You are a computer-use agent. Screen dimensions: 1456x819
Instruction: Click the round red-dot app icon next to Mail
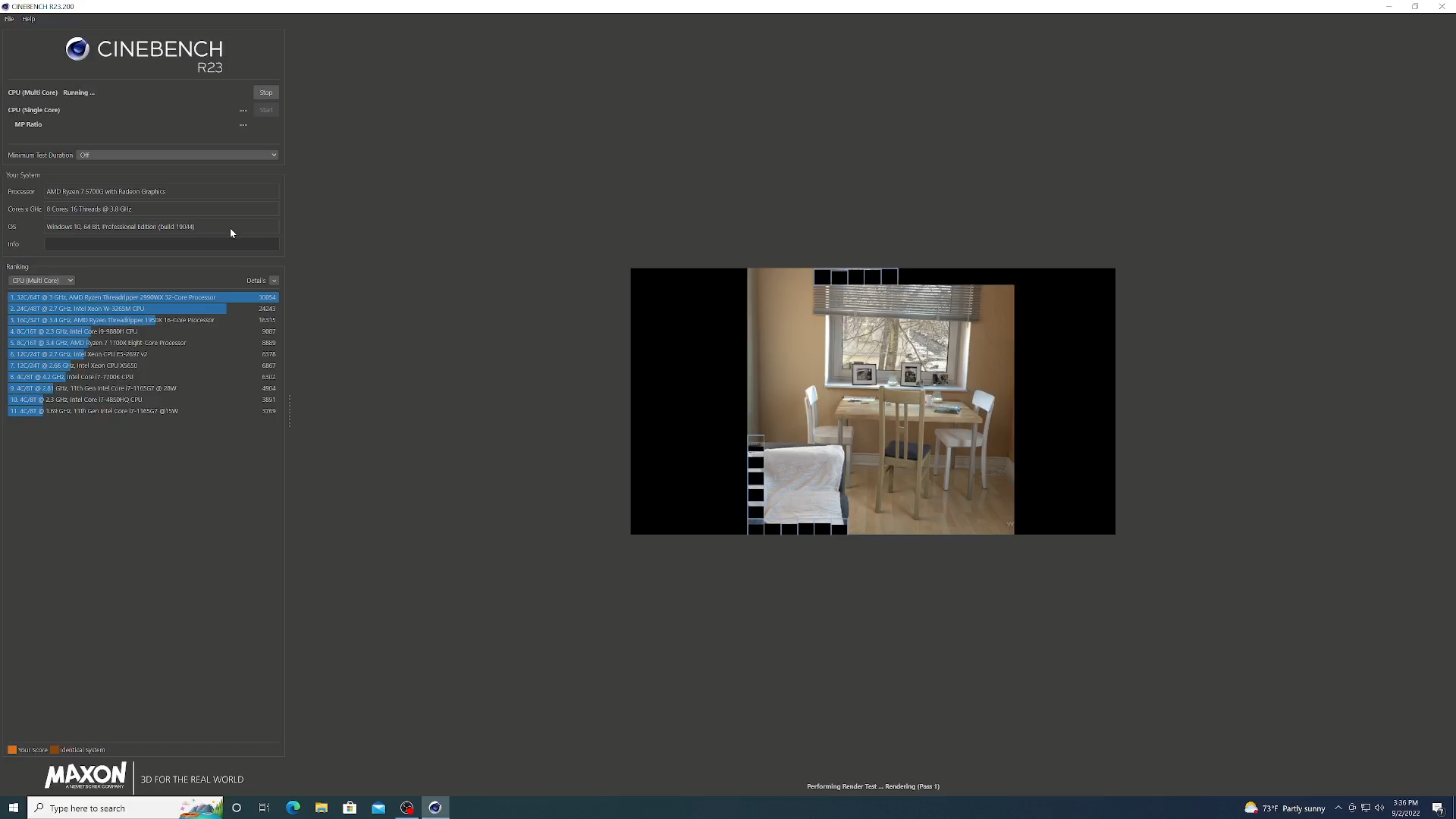click(407, 808)
